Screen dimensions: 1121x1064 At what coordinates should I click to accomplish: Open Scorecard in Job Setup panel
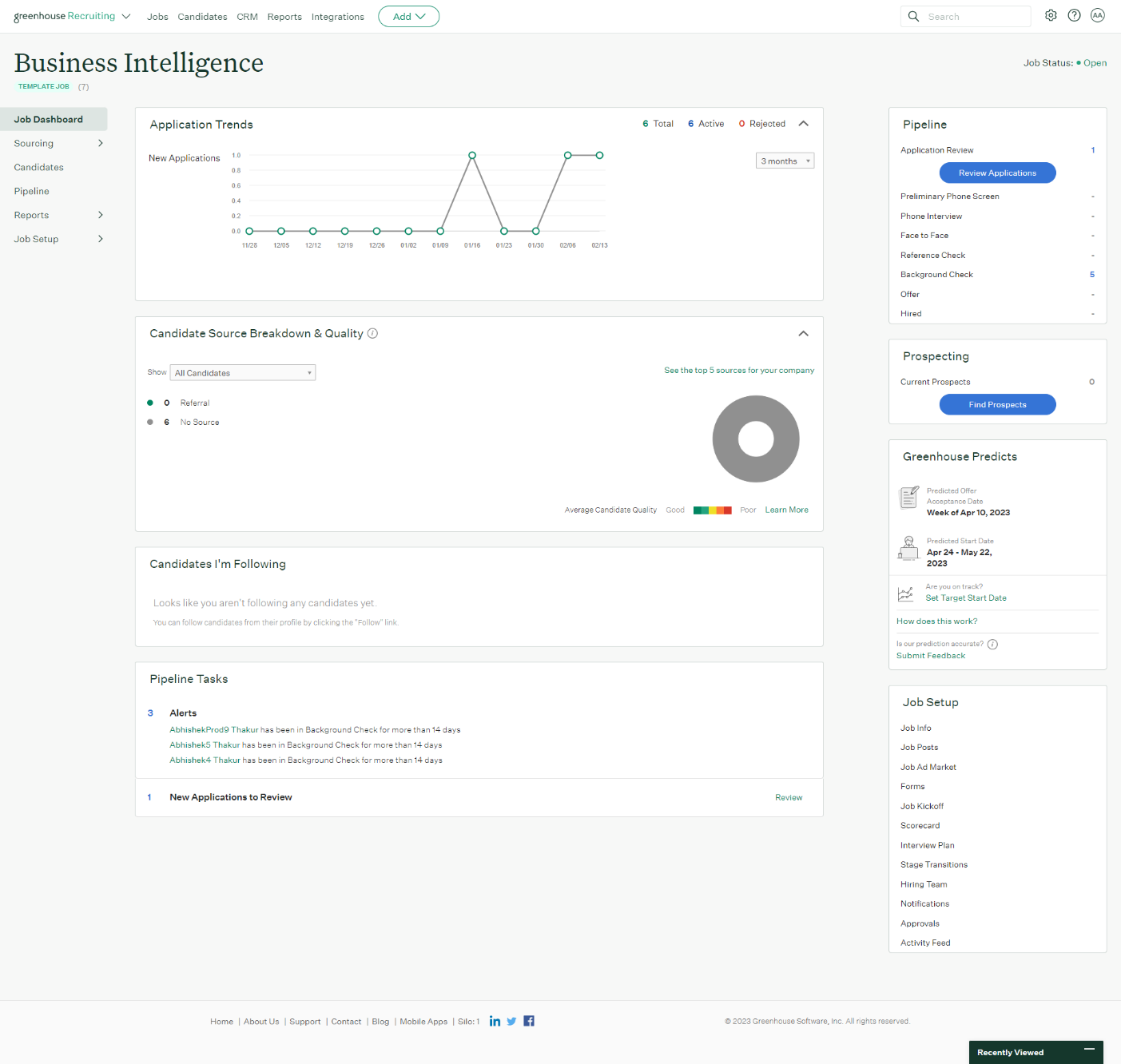(x=920, y=825)
